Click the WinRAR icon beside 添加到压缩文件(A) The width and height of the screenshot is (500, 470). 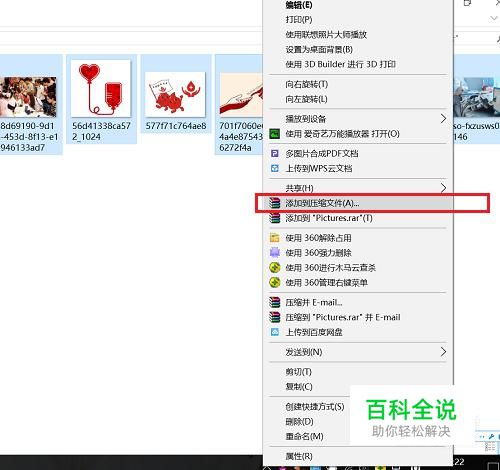[x=274, y=203]
